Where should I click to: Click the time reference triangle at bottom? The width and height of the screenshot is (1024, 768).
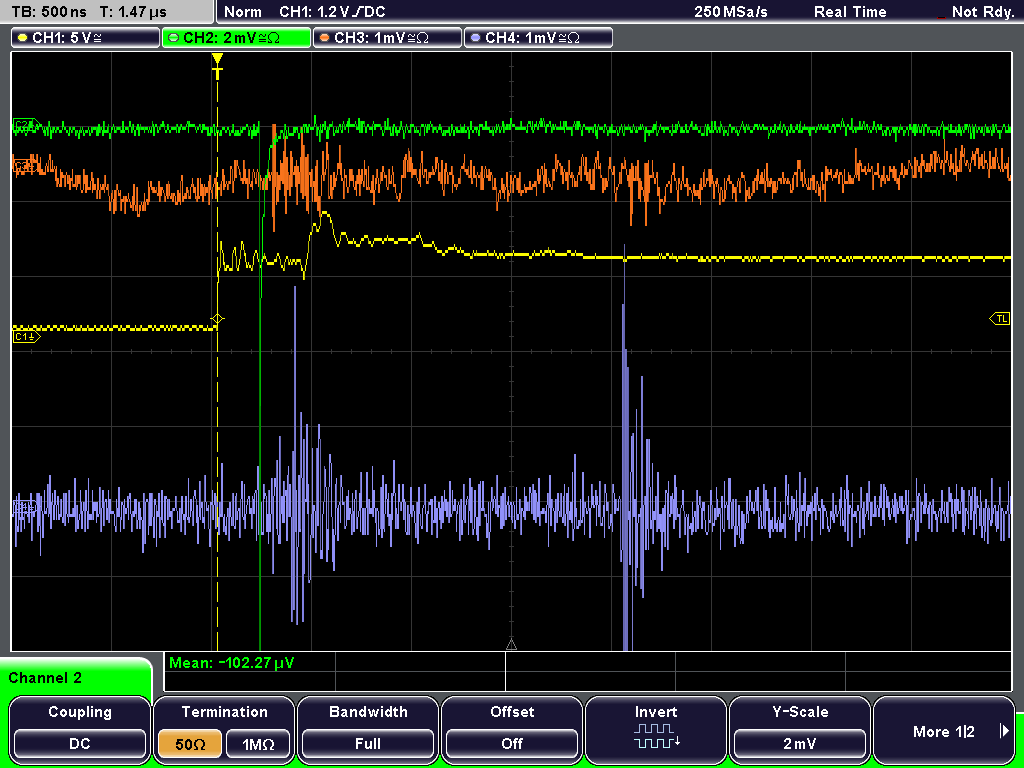tap(511, 645)
